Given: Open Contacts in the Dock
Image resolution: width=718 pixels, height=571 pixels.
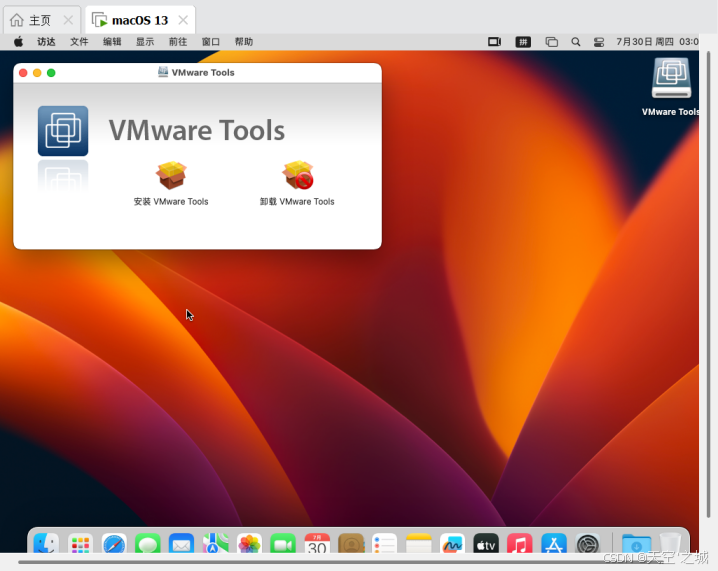Looking at the screenshot, I should (351, 544).
